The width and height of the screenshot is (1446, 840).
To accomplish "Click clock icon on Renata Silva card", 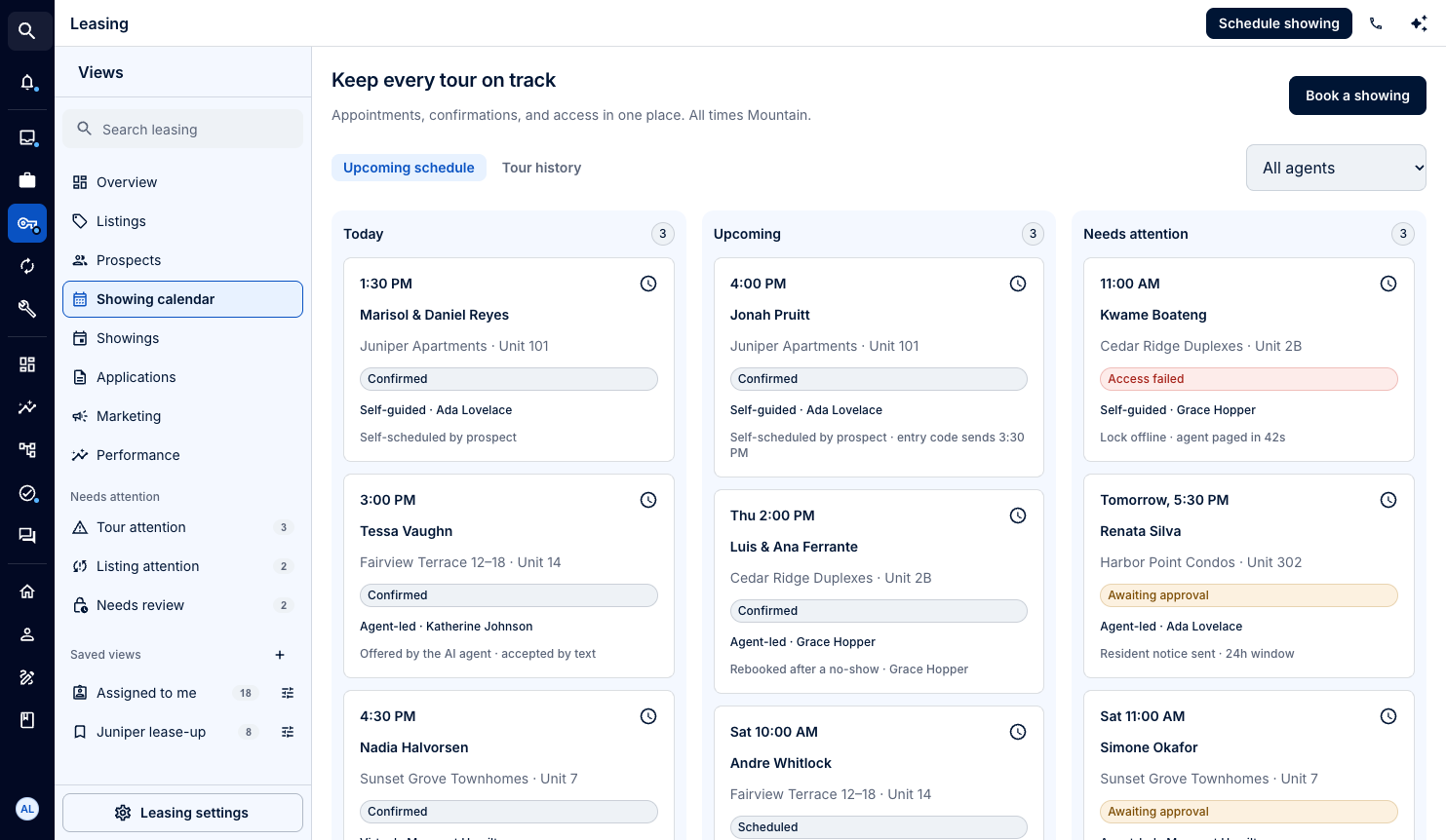I will (x=1388, y=500).
